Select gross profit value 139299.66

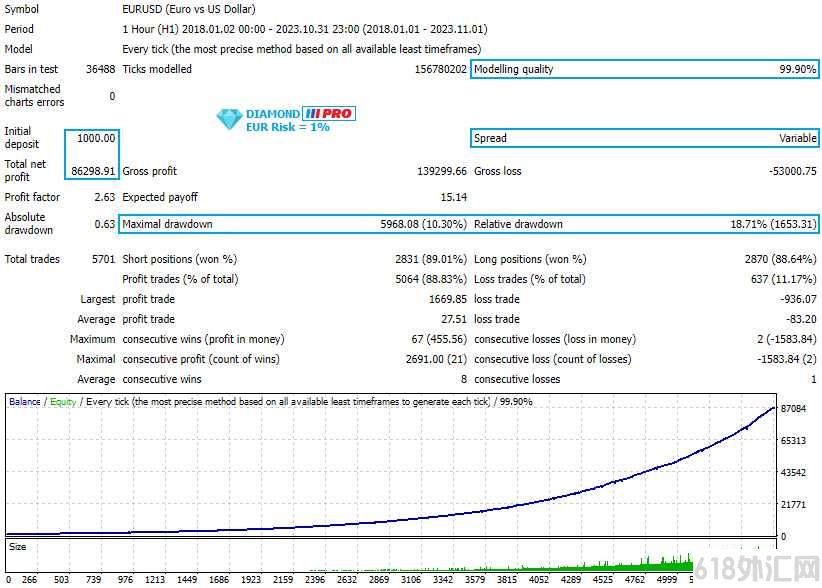coord(441,171)
